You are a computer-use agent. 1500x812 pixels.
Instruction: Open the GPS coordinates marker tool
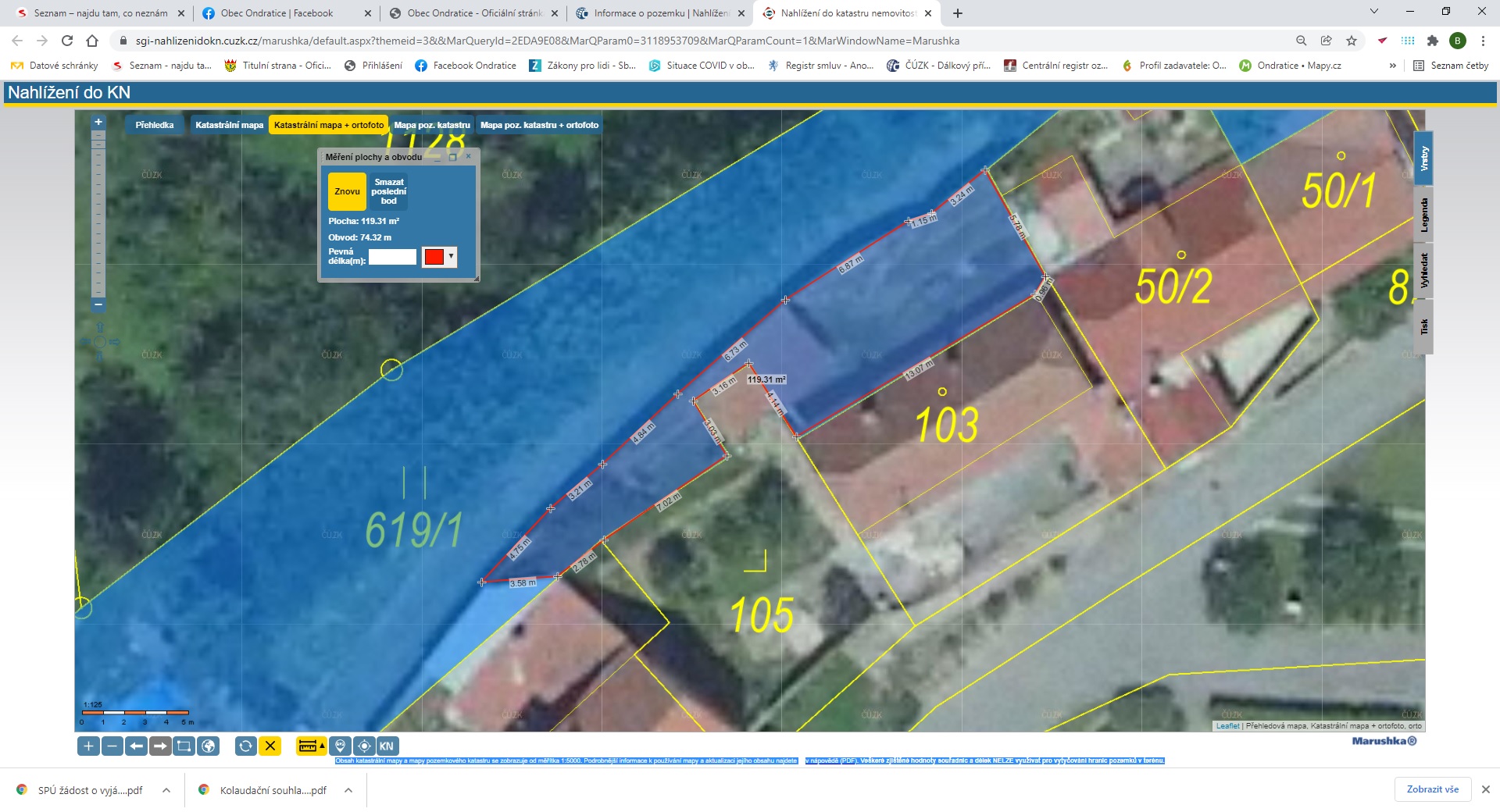click(340, 746)
